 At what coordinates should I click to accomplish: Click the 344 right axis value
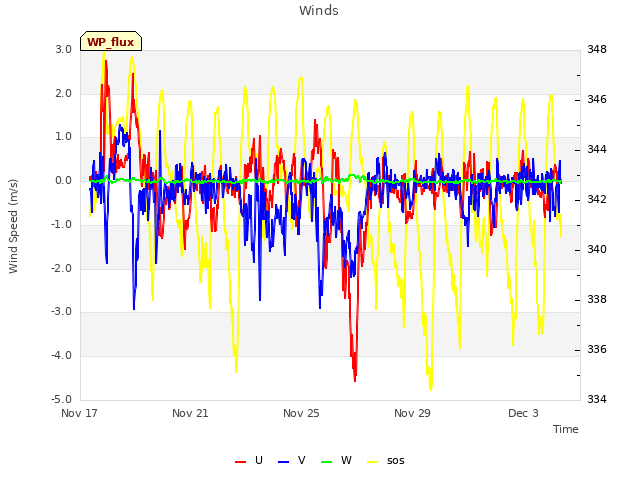click(597, 149)
